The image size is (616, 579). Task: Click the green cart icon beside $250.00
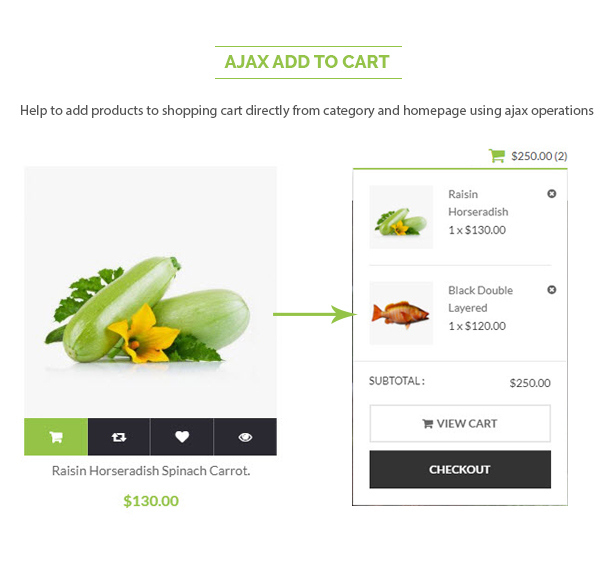(x=496, y=156)
